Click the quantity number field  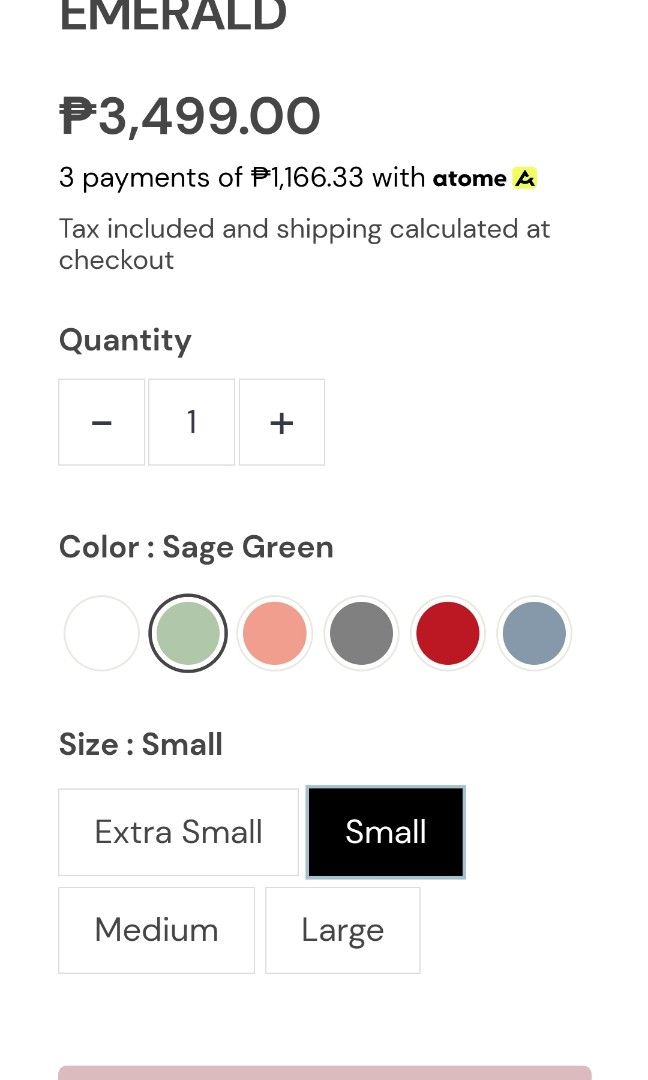191,422
